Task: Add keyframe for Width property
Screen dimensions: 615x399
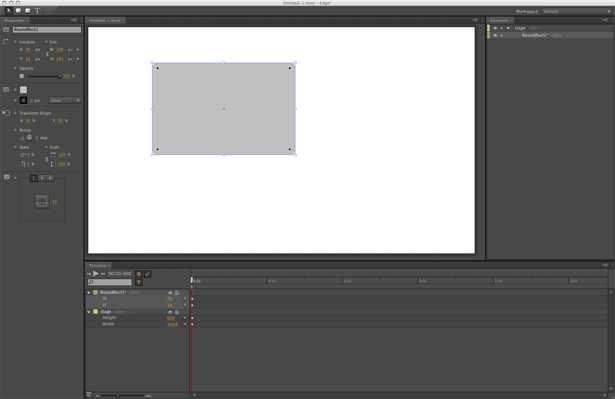Action: coord(185,324)
